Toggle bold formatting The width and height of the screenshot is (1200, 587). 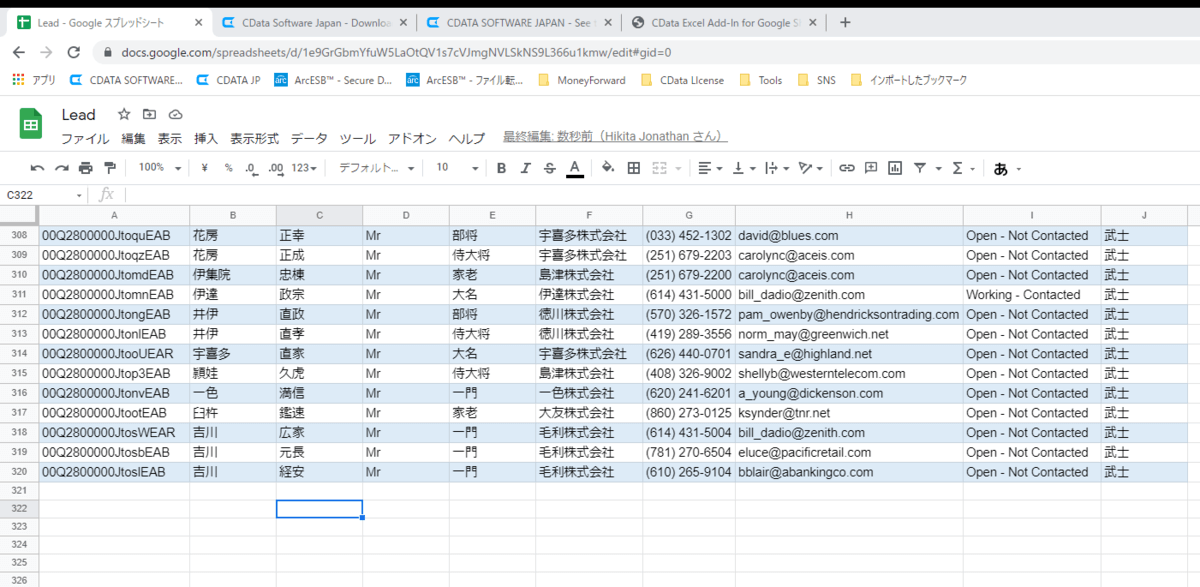click(x=501, y=168)
